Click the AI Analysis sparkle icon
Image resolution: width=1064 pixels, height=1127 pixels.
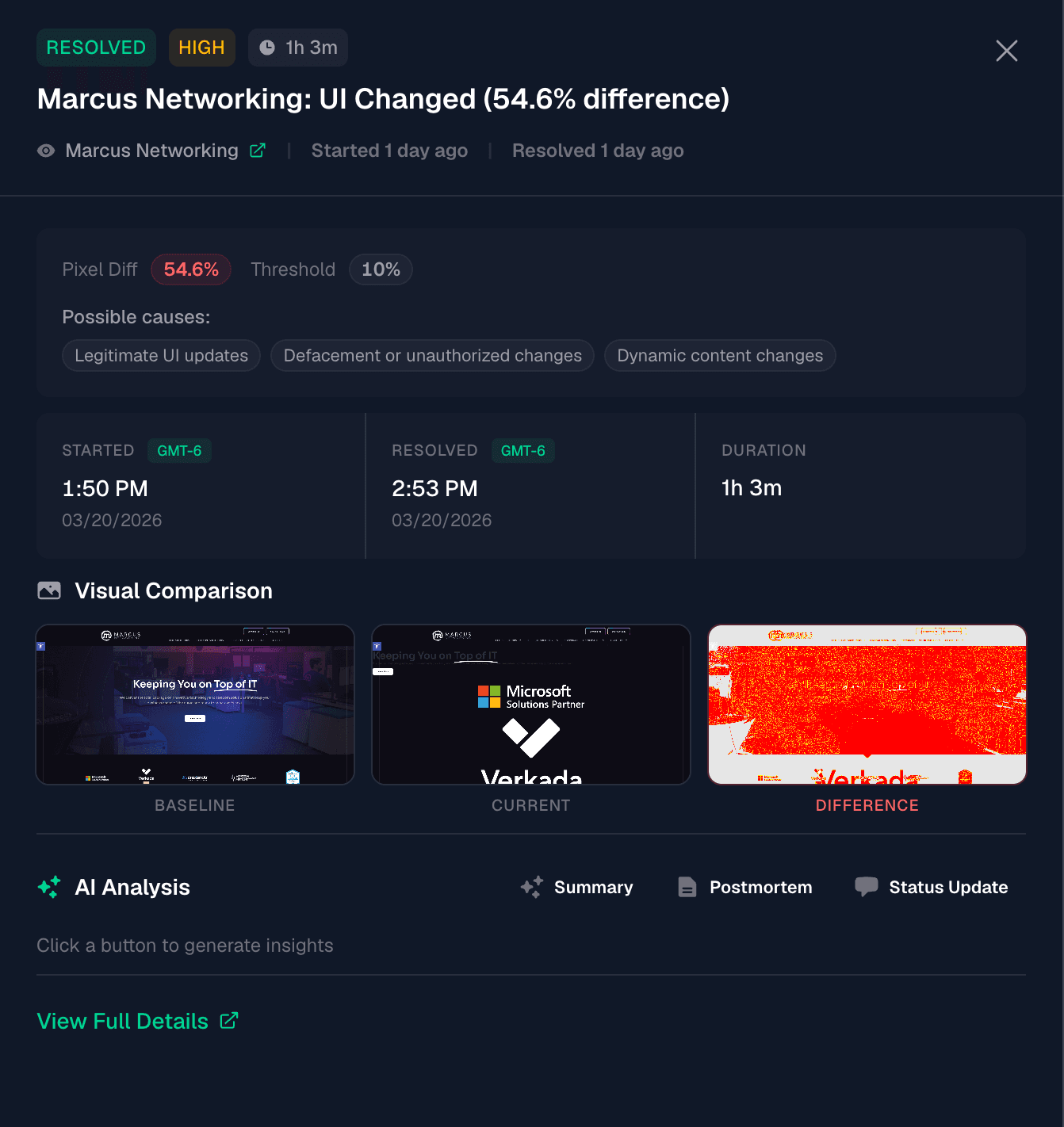[48, 887]
